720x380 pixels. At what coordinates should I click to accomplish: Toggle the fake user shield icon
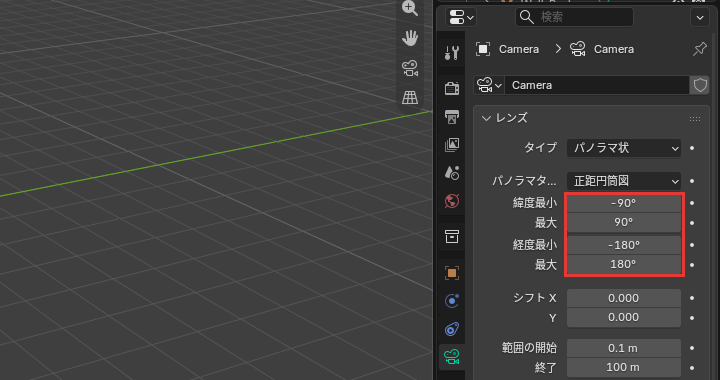[700, 85]
